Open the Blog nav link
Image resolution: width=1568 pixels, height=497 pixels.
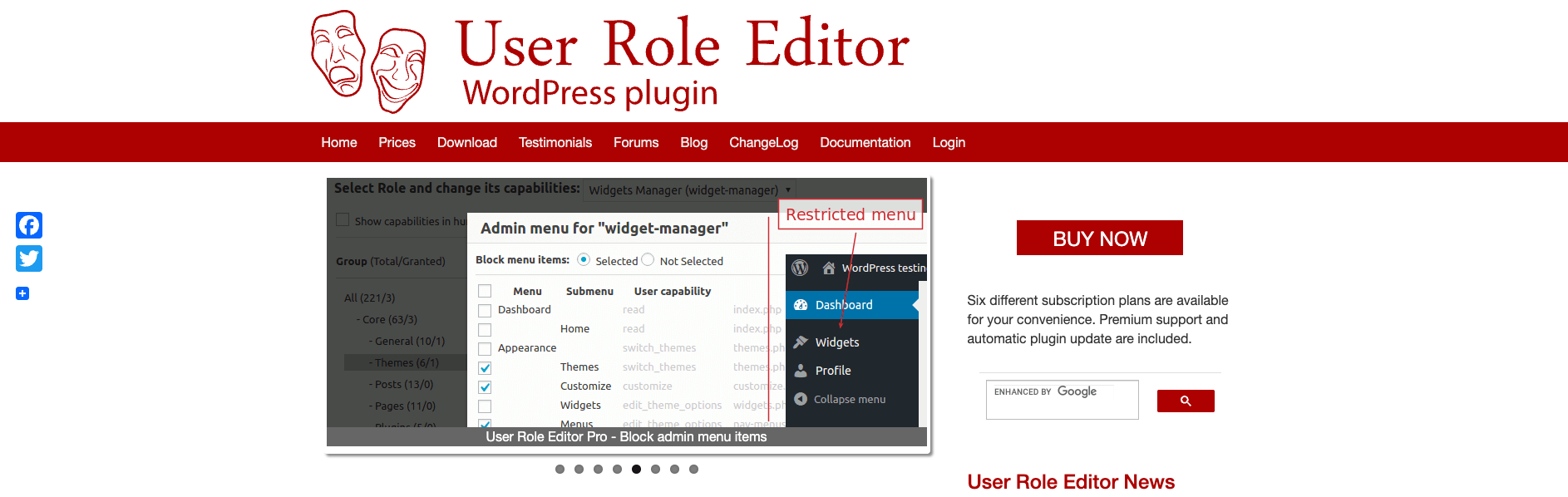point(694,142)
